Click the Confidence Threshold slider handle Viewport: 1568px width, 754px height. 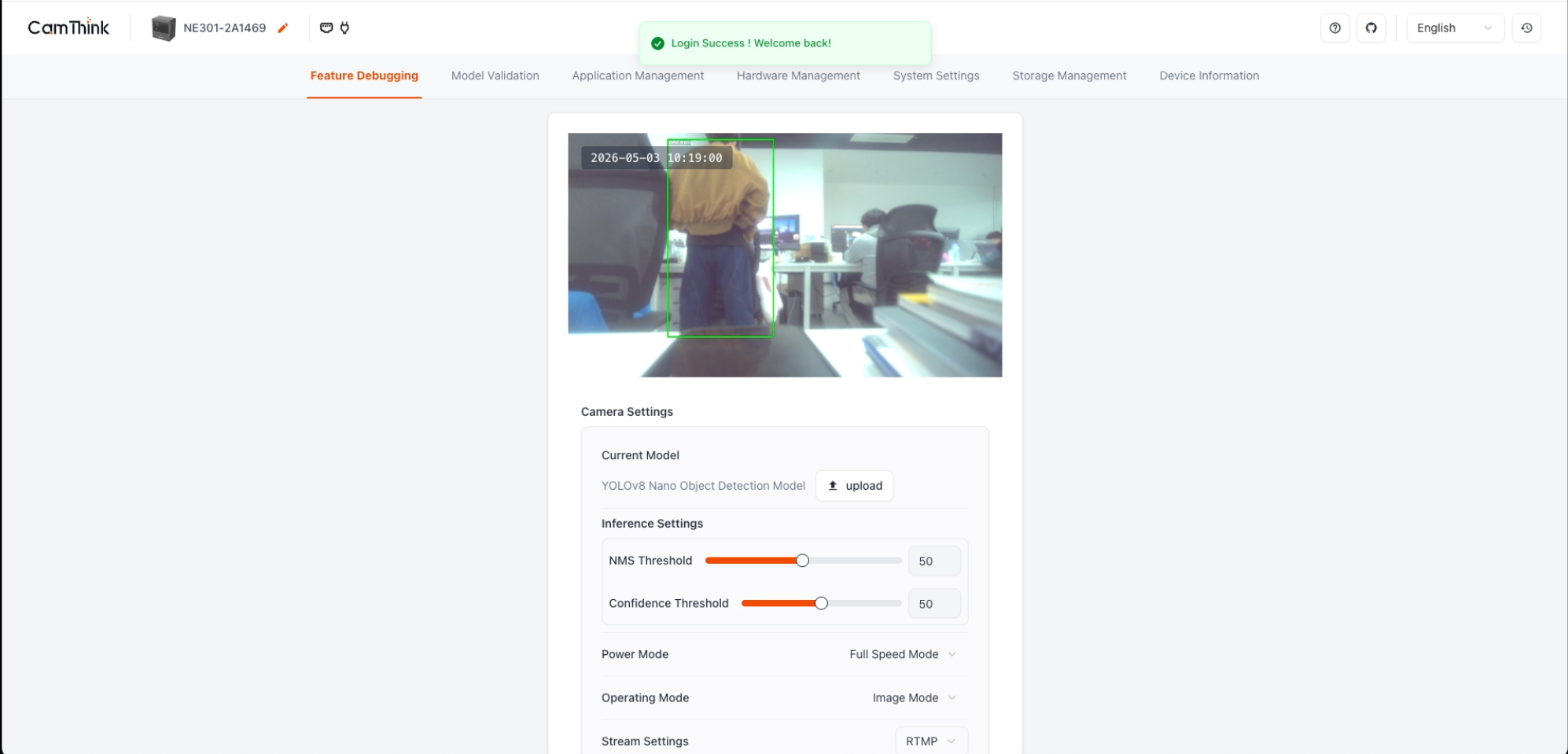pos(821,603)
